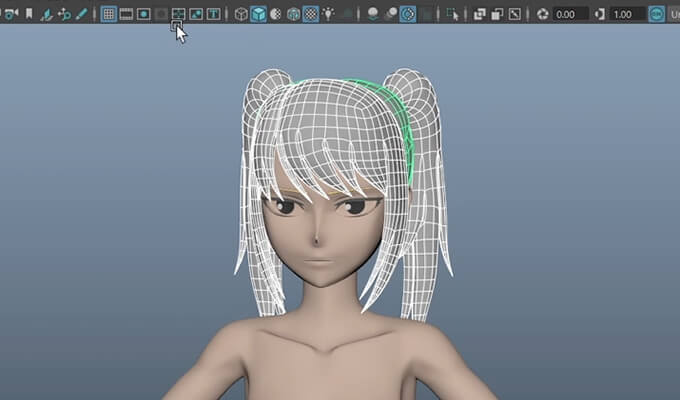Switch viewport to wireframe shading

241,14
